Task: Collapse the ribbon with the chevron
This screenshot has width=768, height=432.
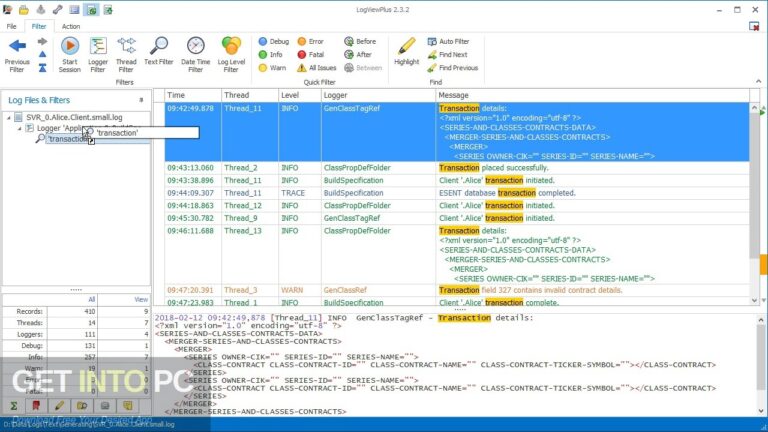Action: (x=758, y=81)
